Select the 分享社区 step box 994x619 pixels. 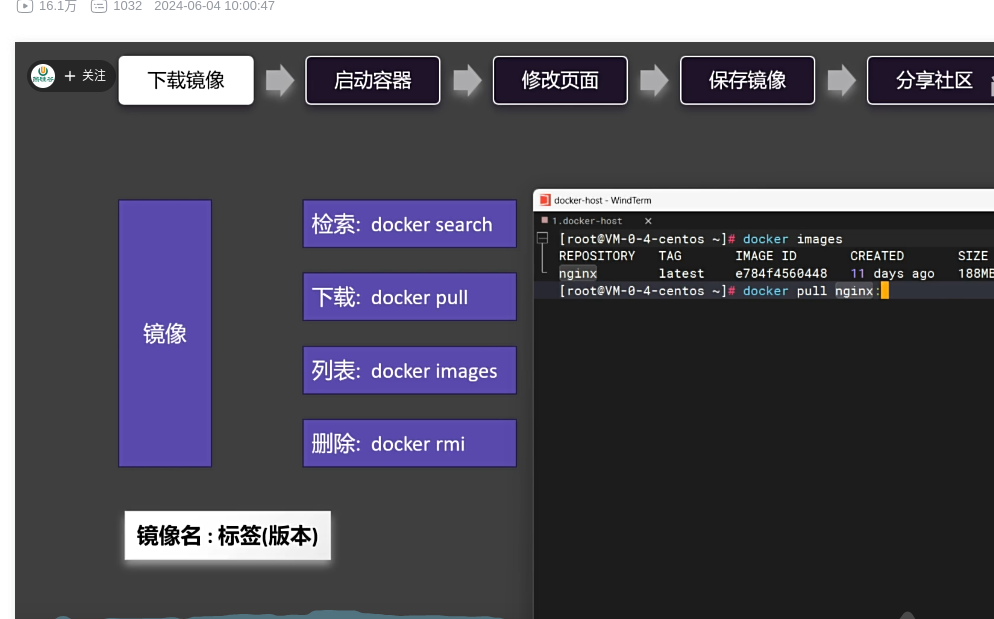pos(930,80)
